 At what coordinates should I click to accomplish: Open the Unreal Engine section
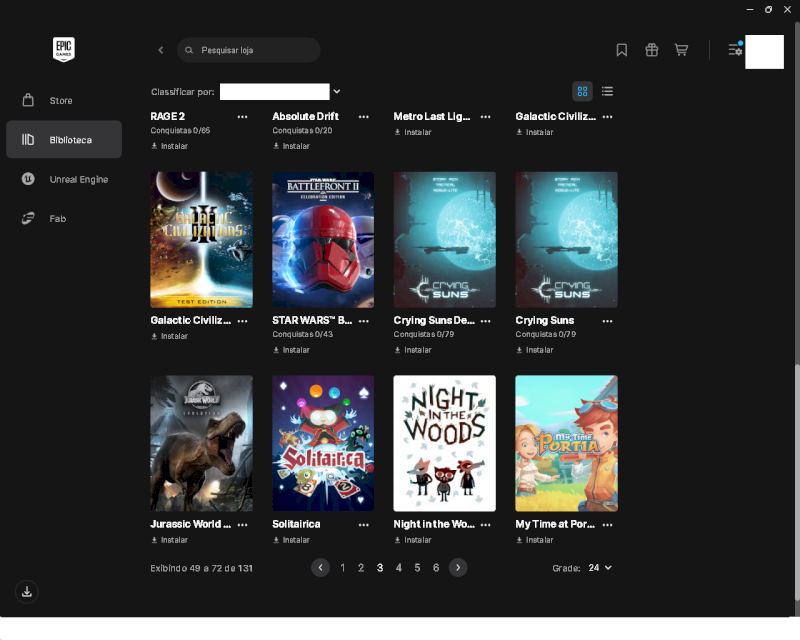[64, 179]
